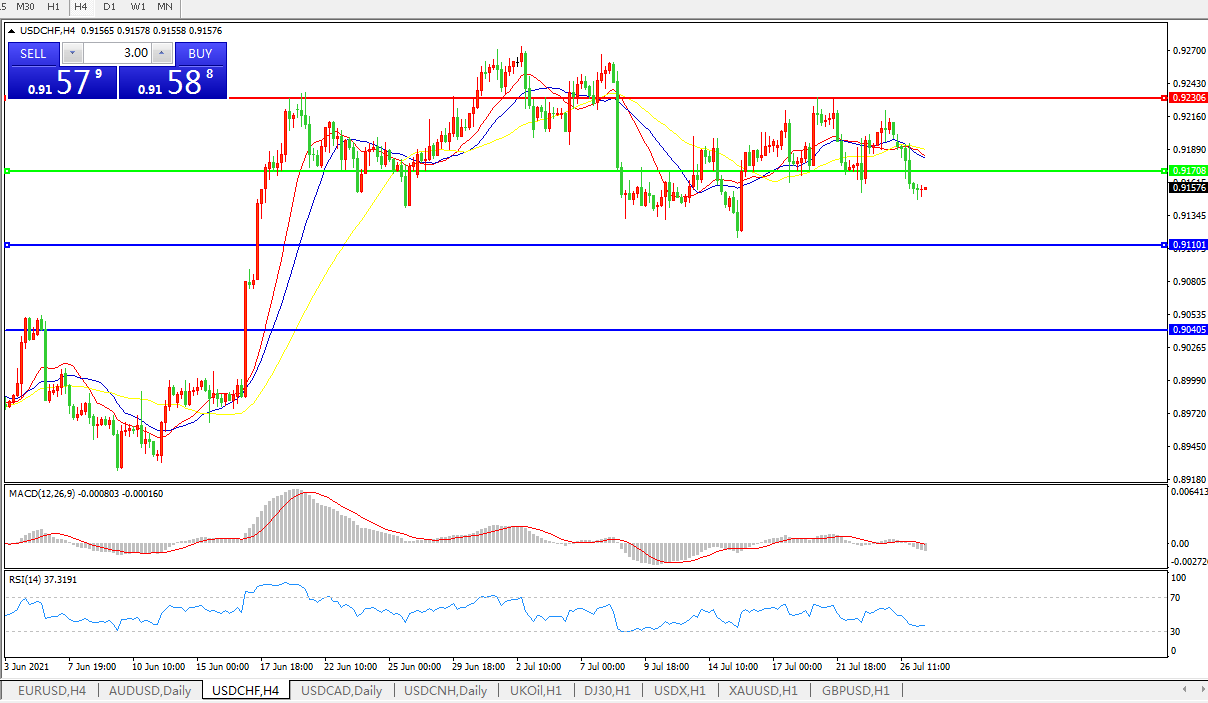The height and width of the screenshot is (703, 1208).
Task: Go to the GBPUSD,H1 tab
Action: coord(855,691)
